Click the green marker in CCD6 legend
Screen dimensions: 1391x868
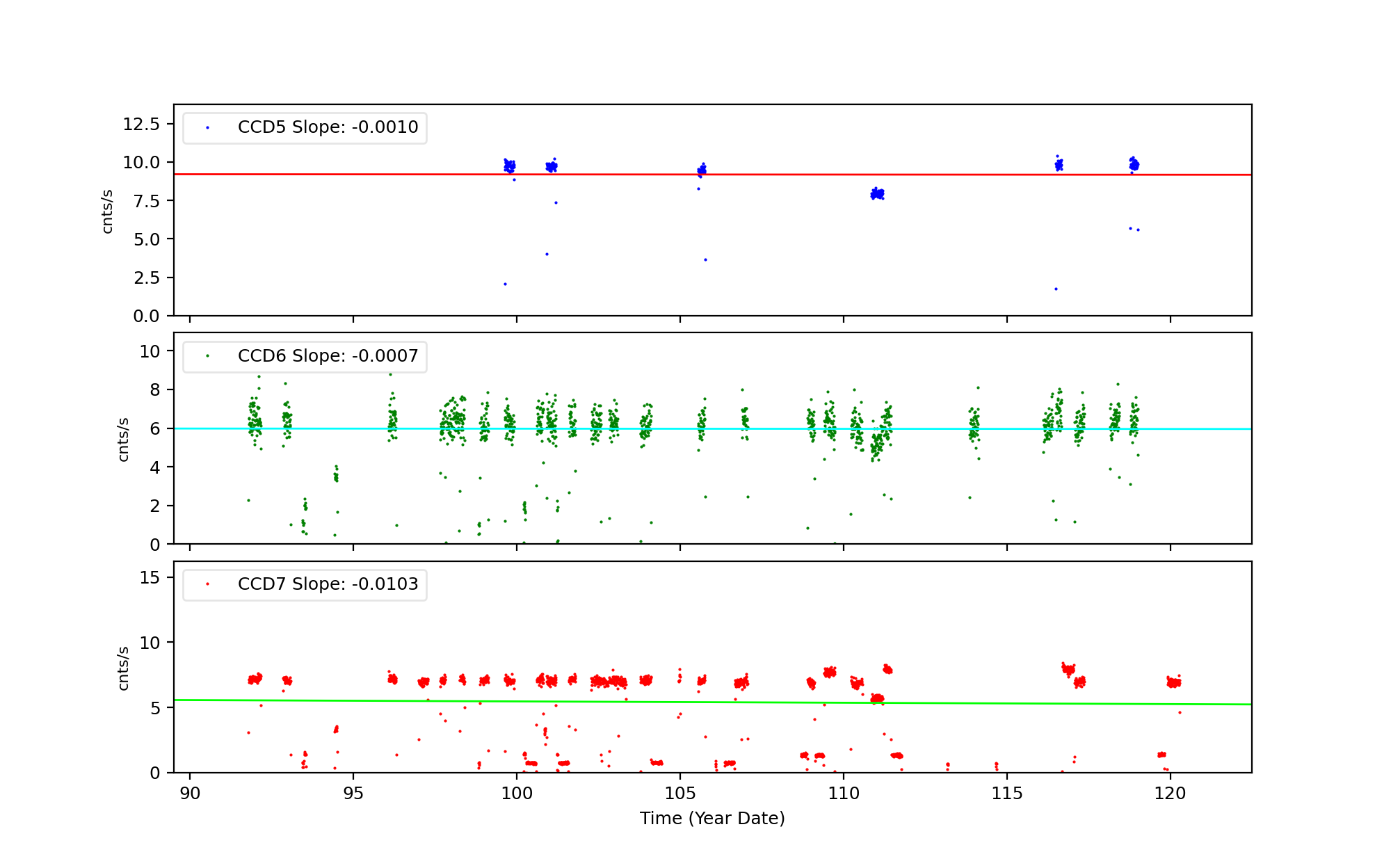[207, 356]
